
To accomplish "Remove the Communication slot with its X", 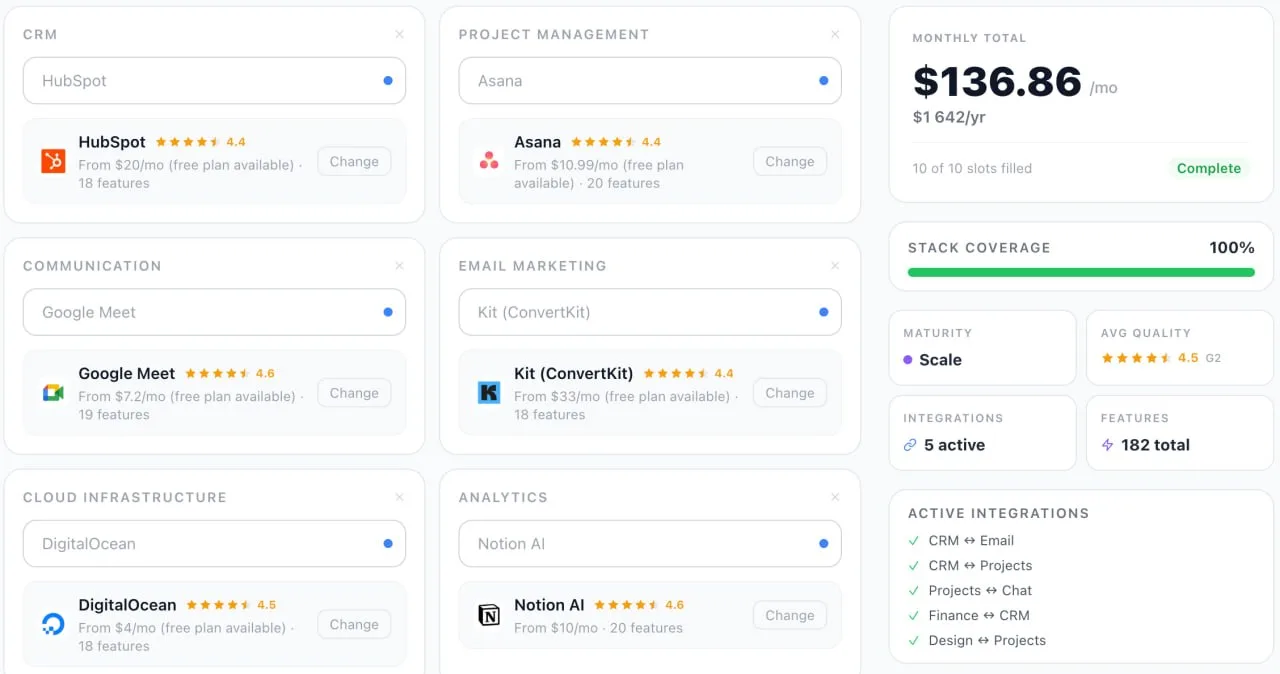I will (x=400, y=266).
